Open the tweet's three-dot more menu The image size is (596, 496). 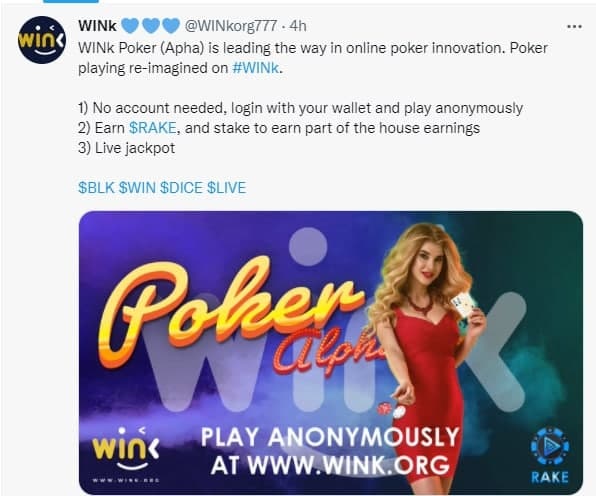pos(574,26)
